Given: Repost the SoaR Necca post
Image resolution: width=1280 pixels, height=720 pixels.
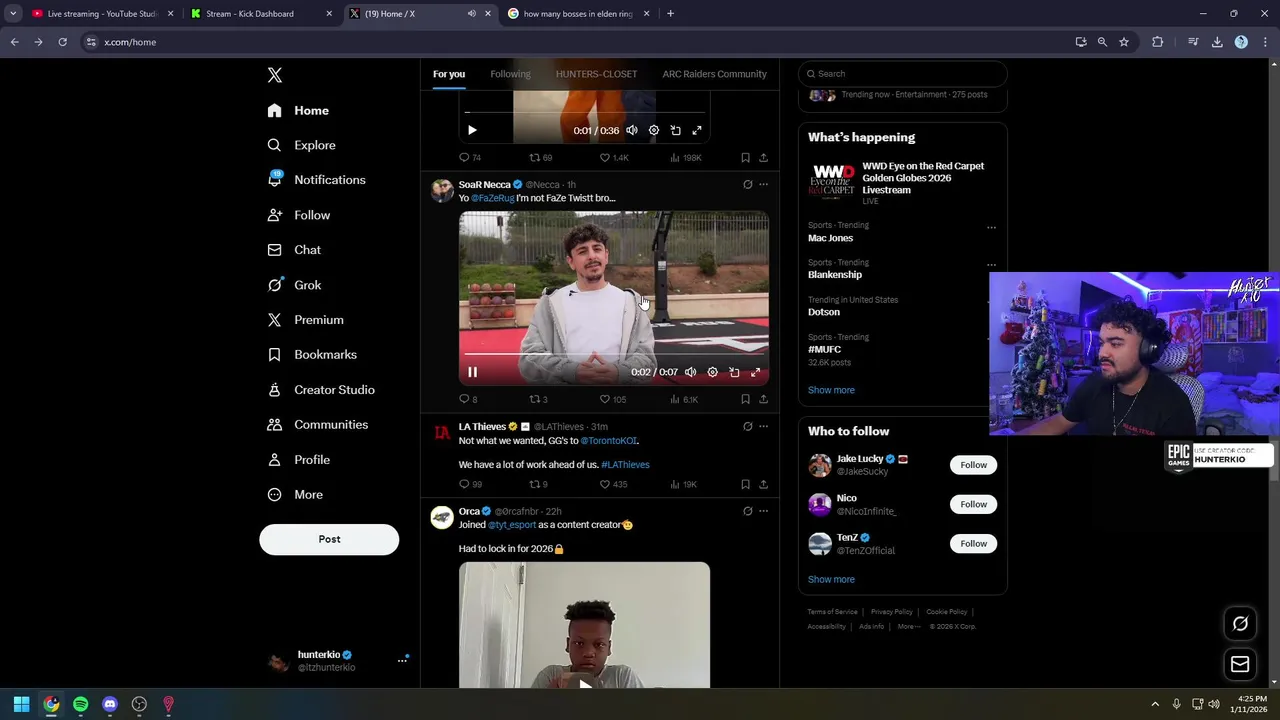Looking at the screenshot, I should [538, 399].
